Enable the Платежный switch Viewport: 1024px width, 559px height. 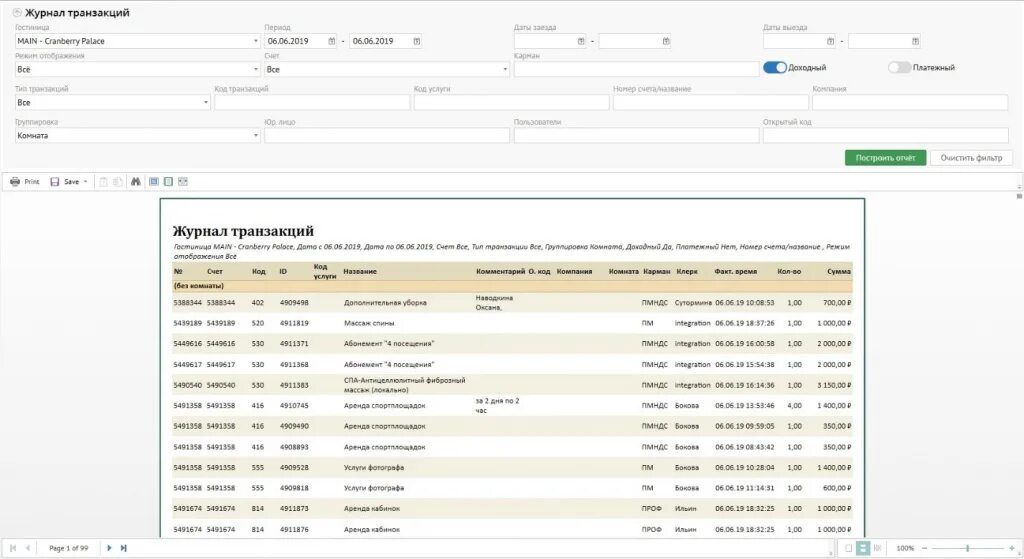(x=899, y=67)
